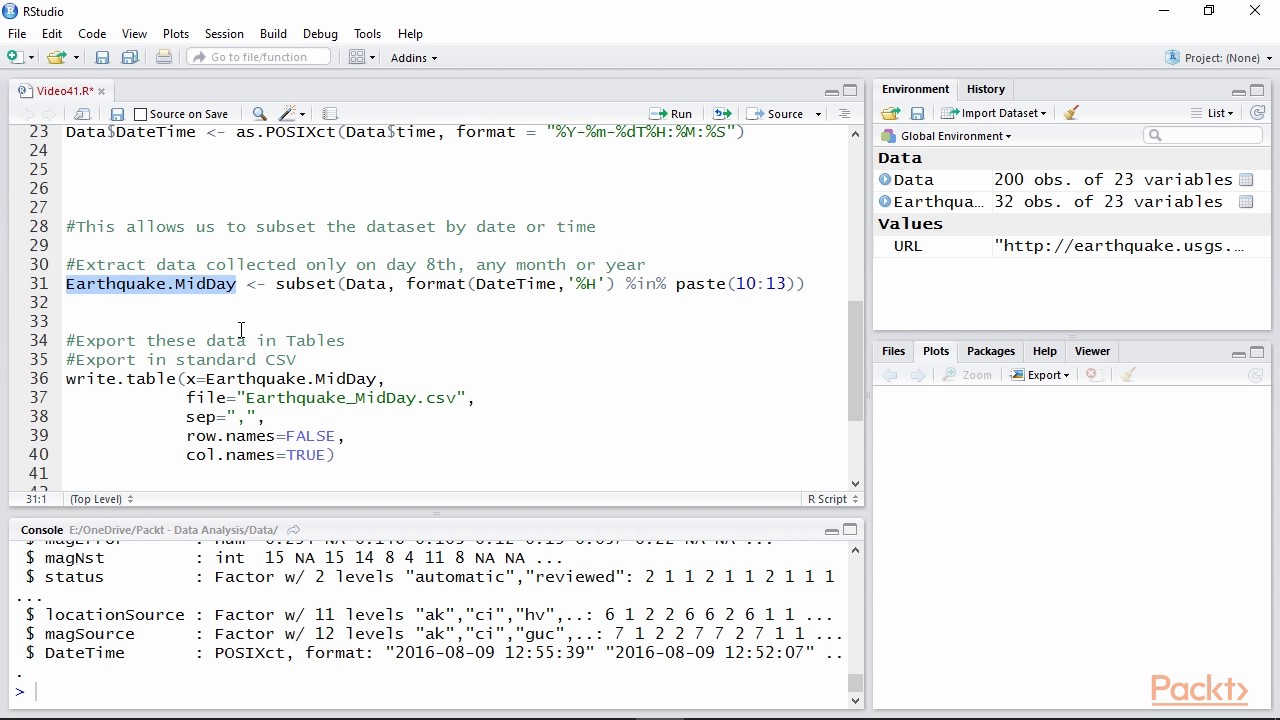Viewport: 1280px width, 720px height.
Task: View the Data frame as a table grid
Action: [x=1246, y=180]
